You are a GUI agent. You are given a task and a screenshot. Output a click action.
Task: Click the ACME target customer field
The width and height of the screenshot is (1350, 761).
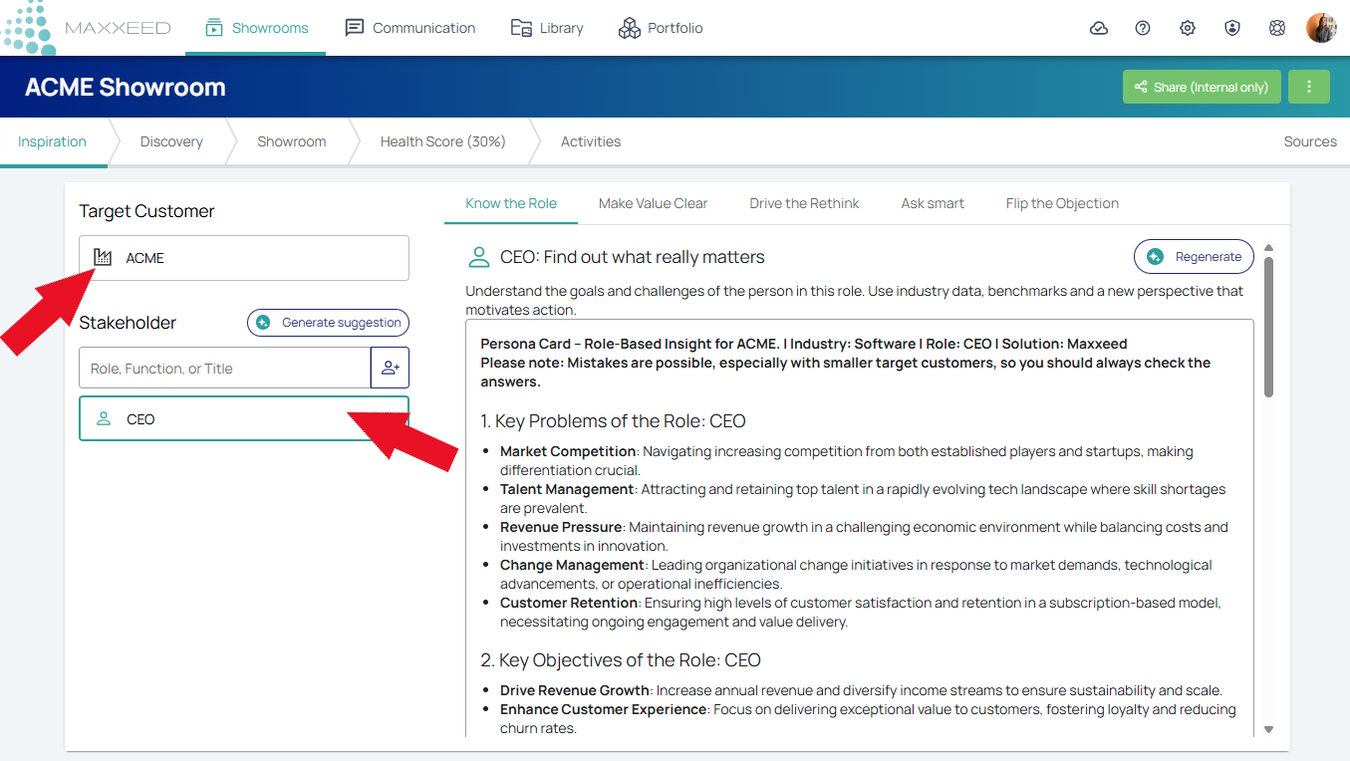[x=244, y=258]
